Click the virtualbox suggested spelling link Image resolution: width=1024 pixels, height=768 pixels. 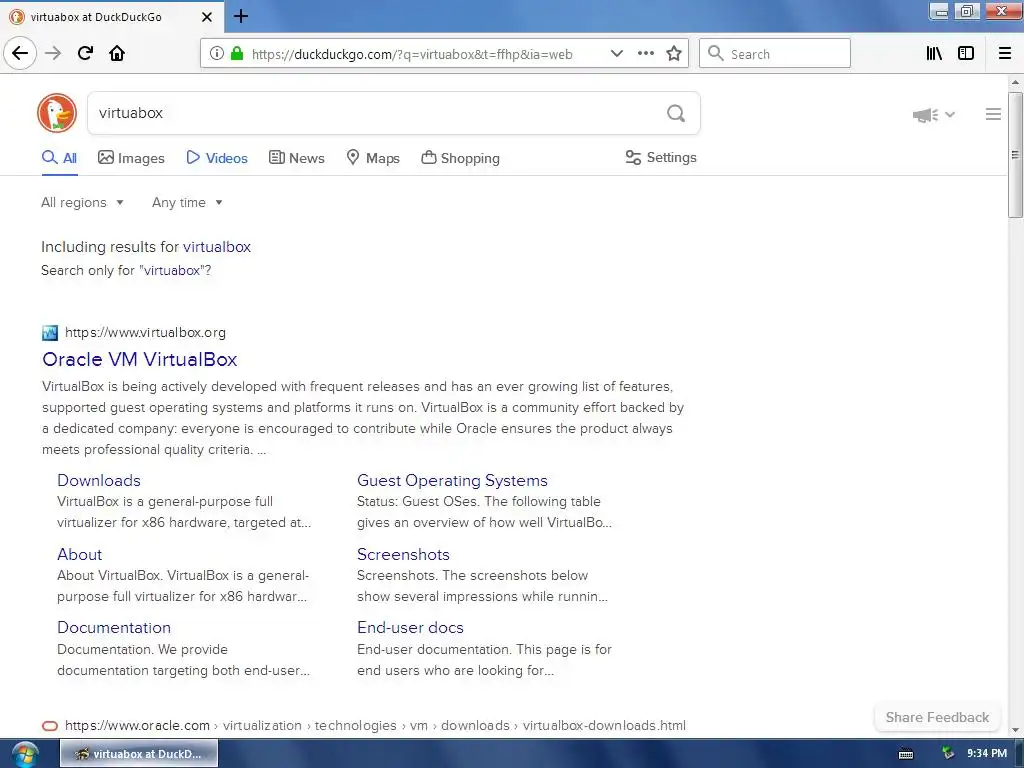point(217,247)
